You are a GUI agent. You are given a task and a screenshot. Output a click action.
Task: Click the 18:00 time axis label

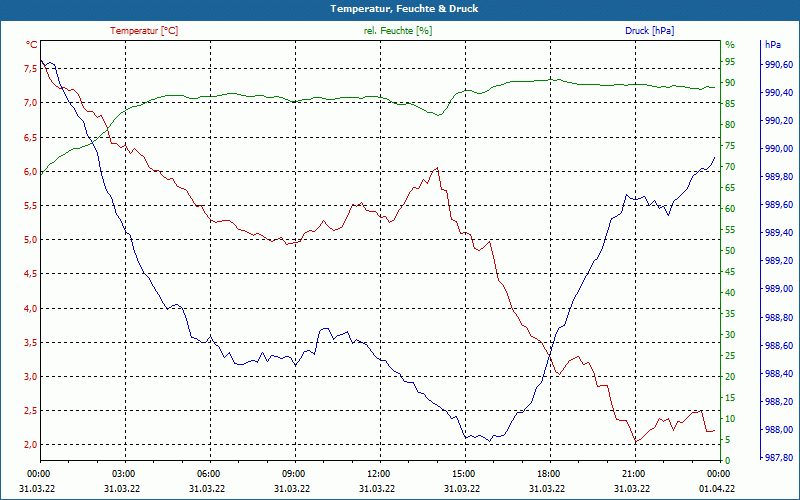(548, 473)
